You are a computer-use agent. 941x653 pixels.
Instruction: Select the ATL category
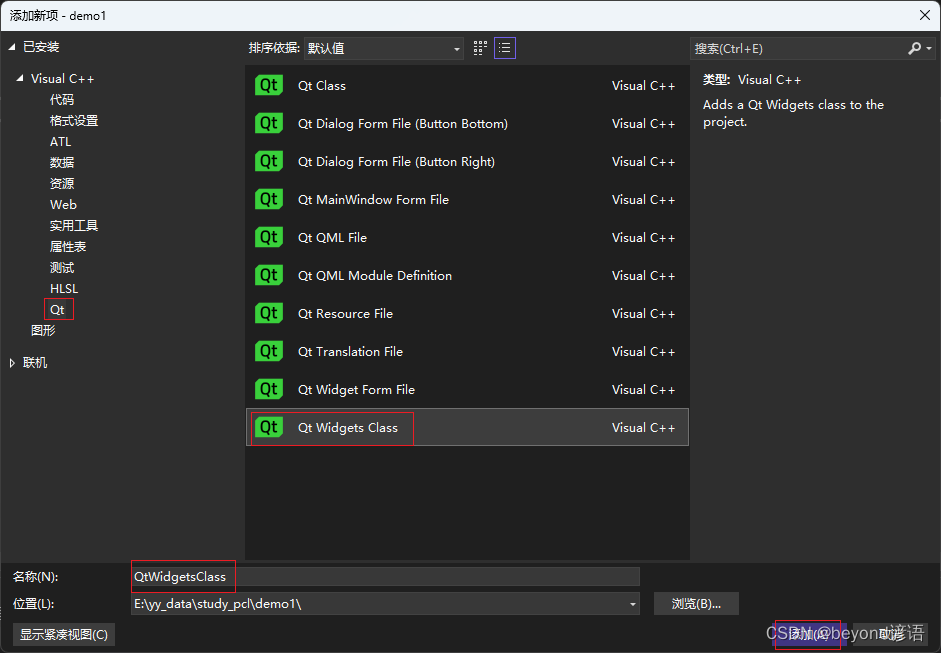(x=61, y=142)
